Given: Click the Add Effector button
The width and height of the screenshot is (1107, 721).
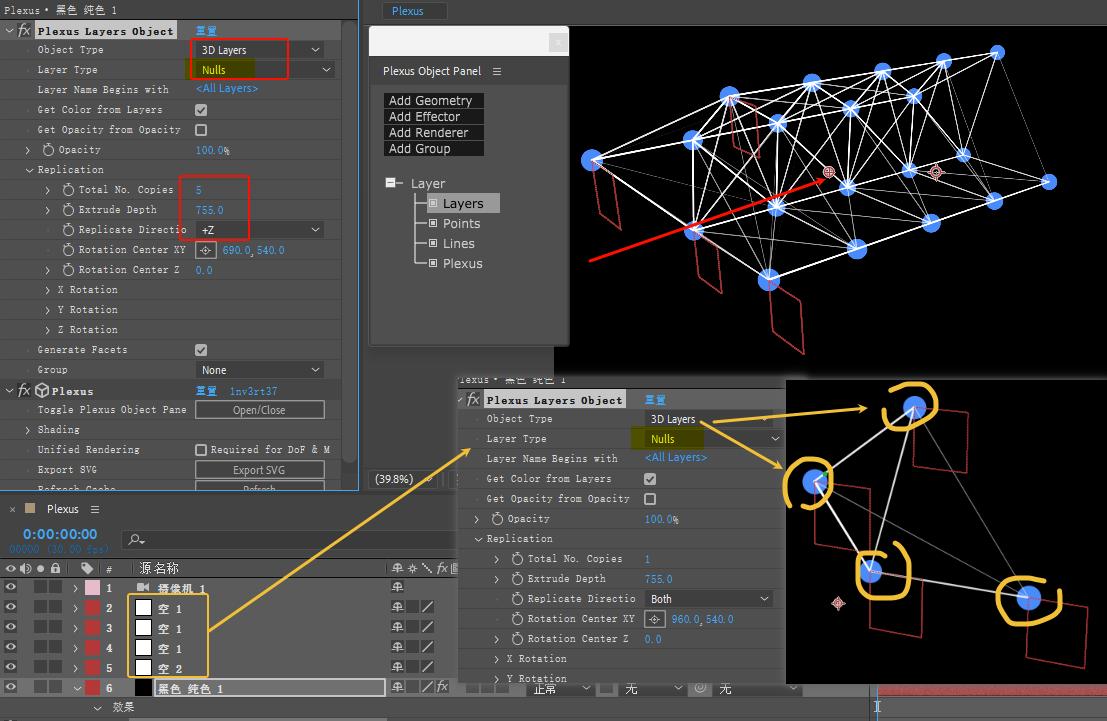Looking at the screenshot, I should click(434, 117).
